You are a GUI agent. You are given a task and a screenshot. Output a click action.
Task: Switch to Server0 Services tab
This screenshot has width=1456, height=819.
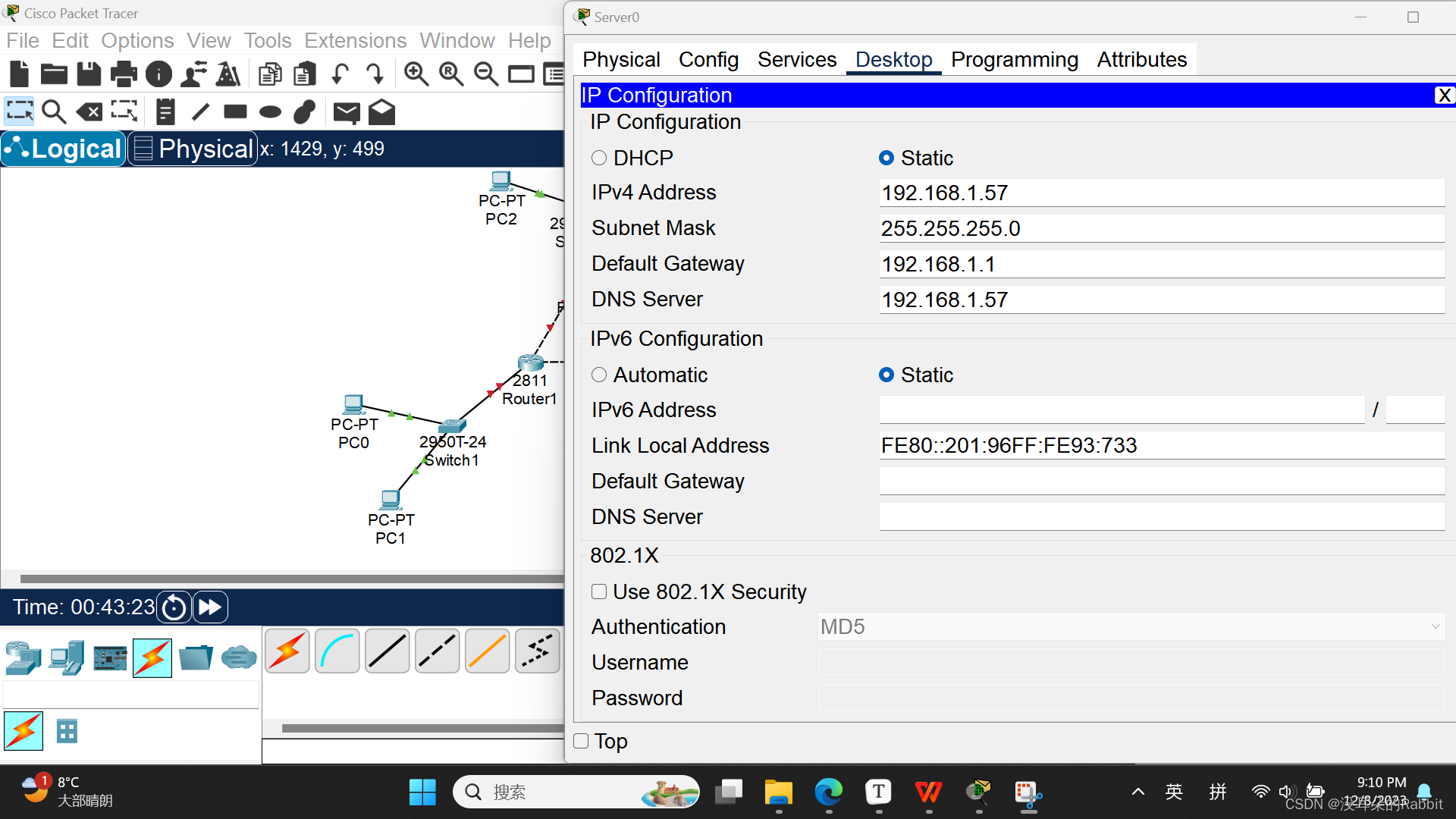coord(796,59)
